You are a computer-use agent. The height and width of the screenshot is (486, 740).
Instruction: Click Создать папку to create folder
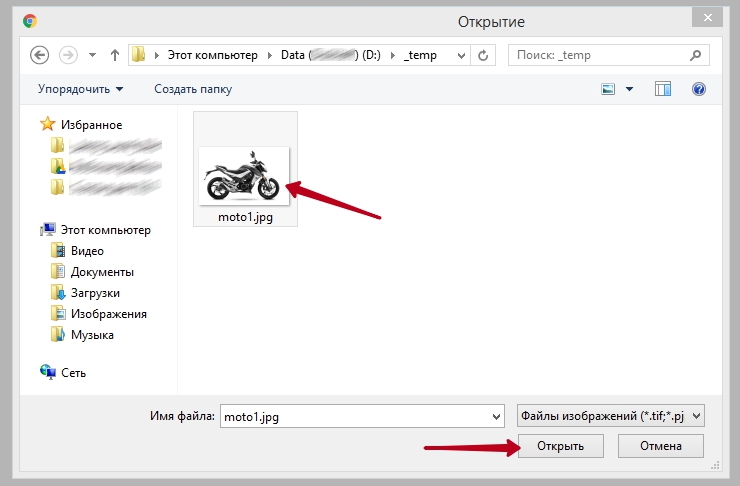[x=193, y=89]
